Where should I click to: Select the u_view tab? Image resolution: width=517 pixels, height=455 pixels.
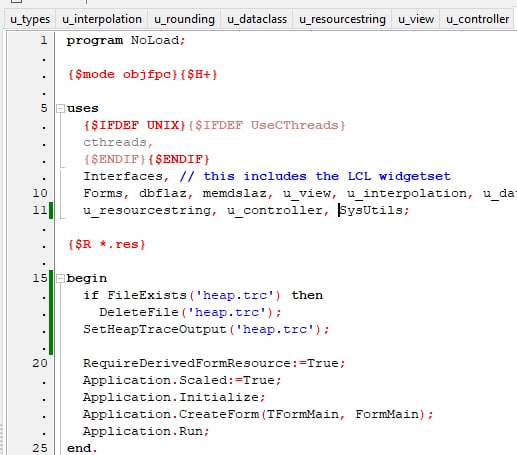point(416,19)
